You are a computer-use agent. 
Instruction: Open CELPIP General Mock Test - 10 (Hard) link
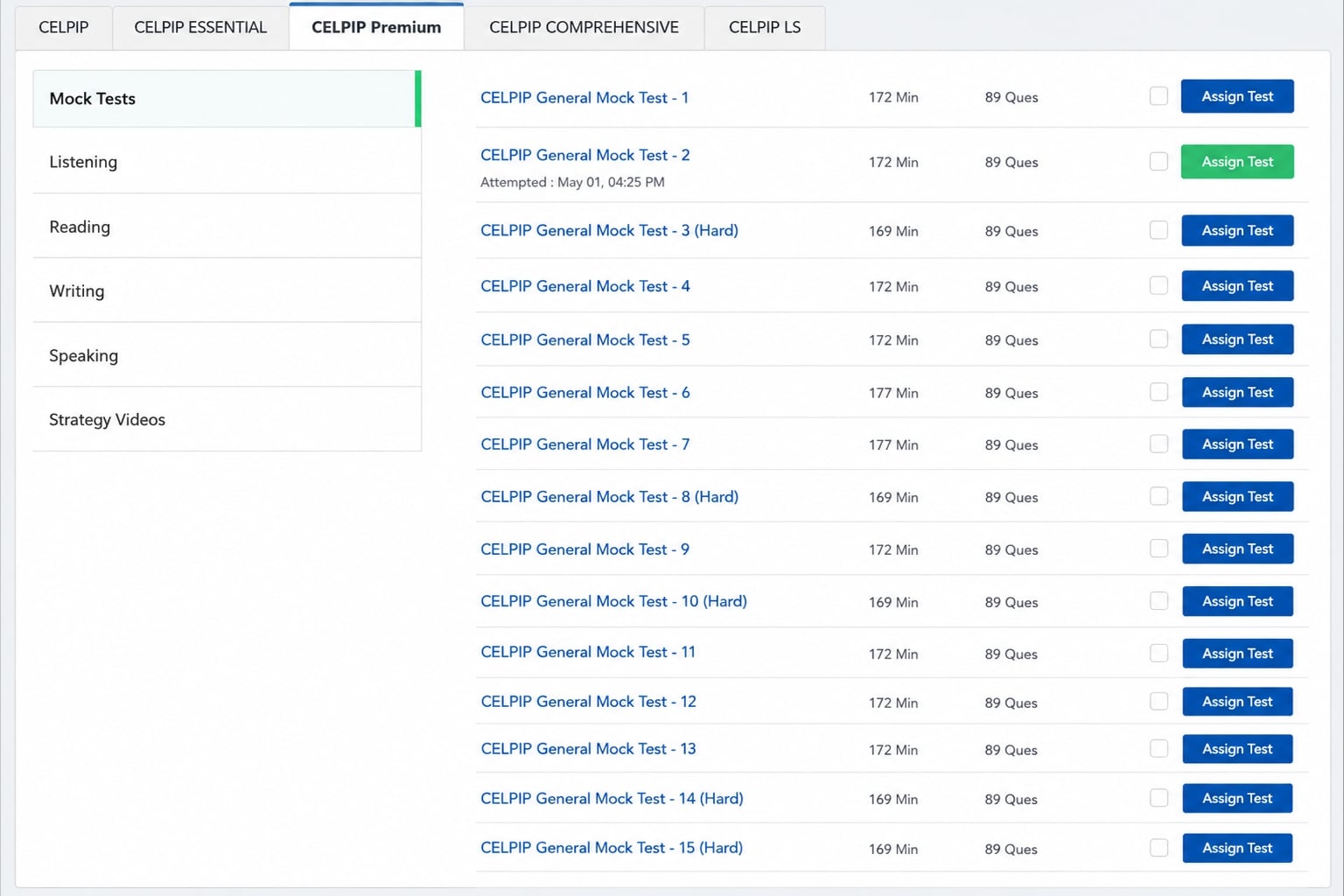[613, 601]
